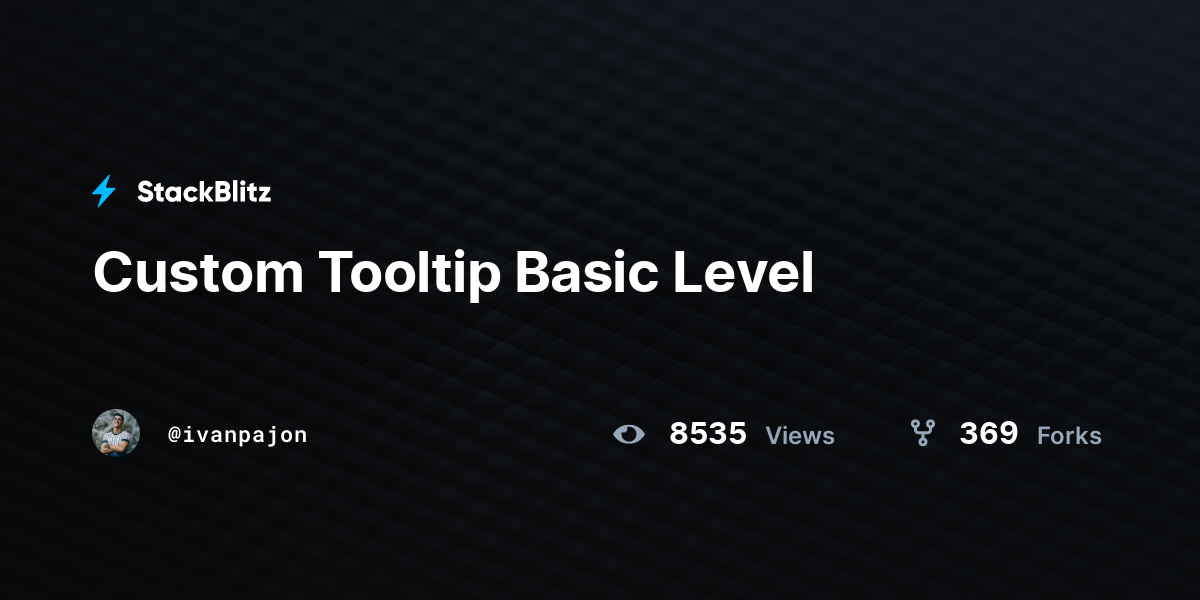Click the word Tooltip in the title
The width and height of the screenshot is (1200, 600).
click(409, 272)
